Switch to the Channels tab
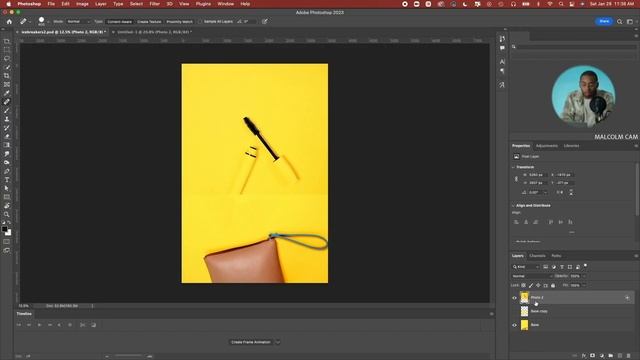 537,256
